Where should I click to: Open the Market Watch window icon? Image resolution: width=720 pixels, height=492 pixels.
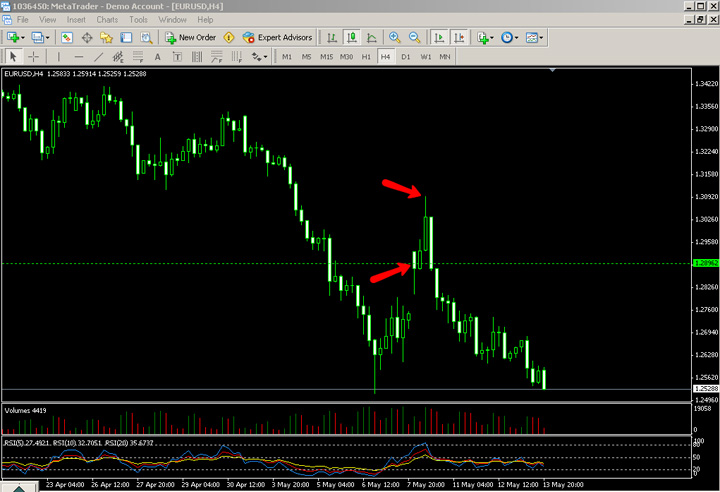(67, 37)
